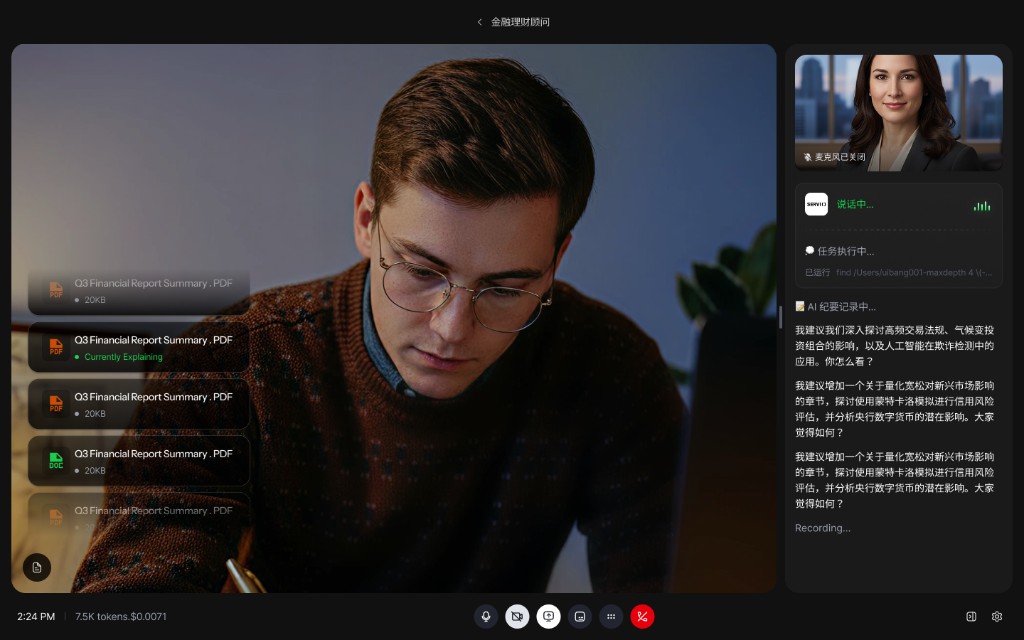Click the advisor's video thumbnail
The width and height of the screenshot is (1024, 640).
(x=898, y=111)
